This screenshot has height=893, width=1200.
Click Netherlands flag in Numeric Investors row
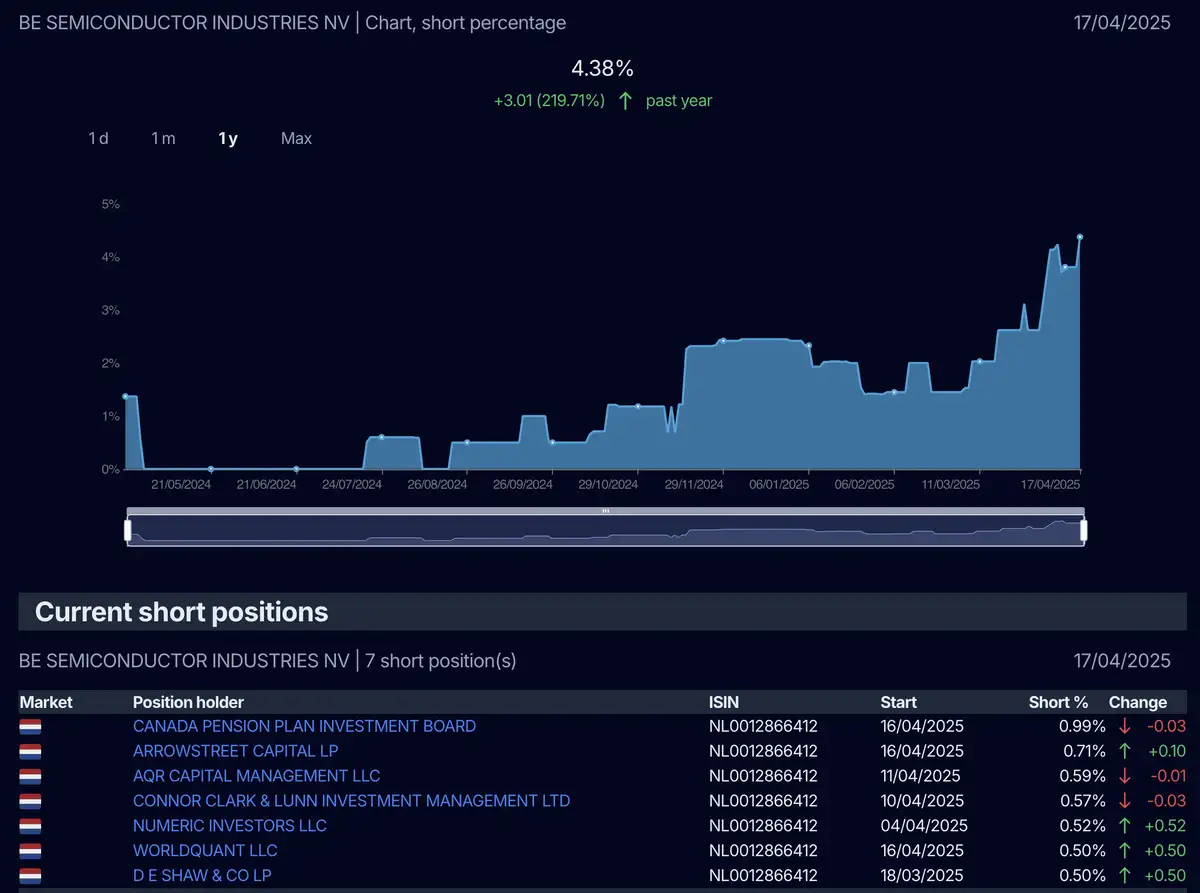[x=30, y=826]
